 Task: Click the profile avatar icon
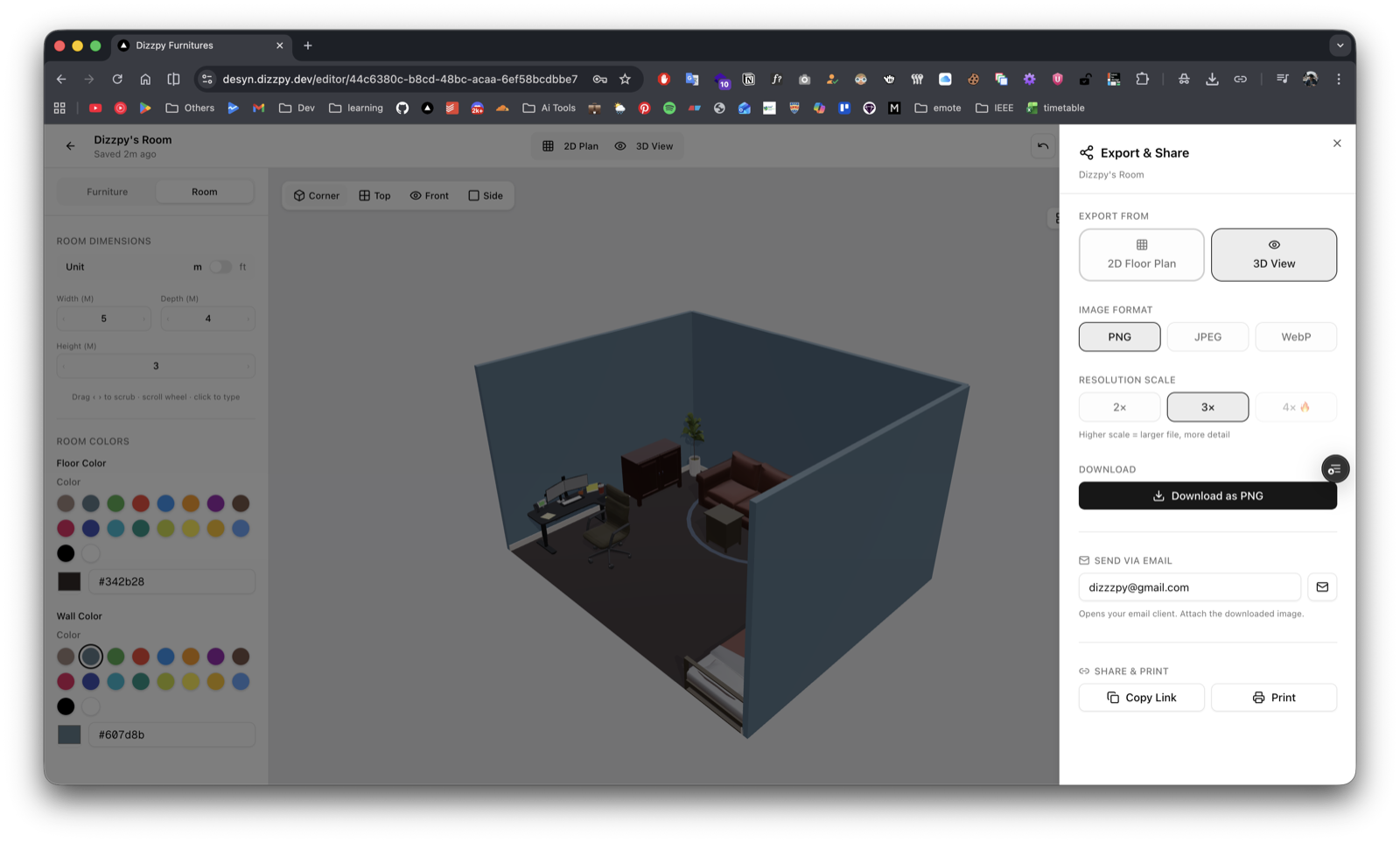click(x=1310, y=79)
